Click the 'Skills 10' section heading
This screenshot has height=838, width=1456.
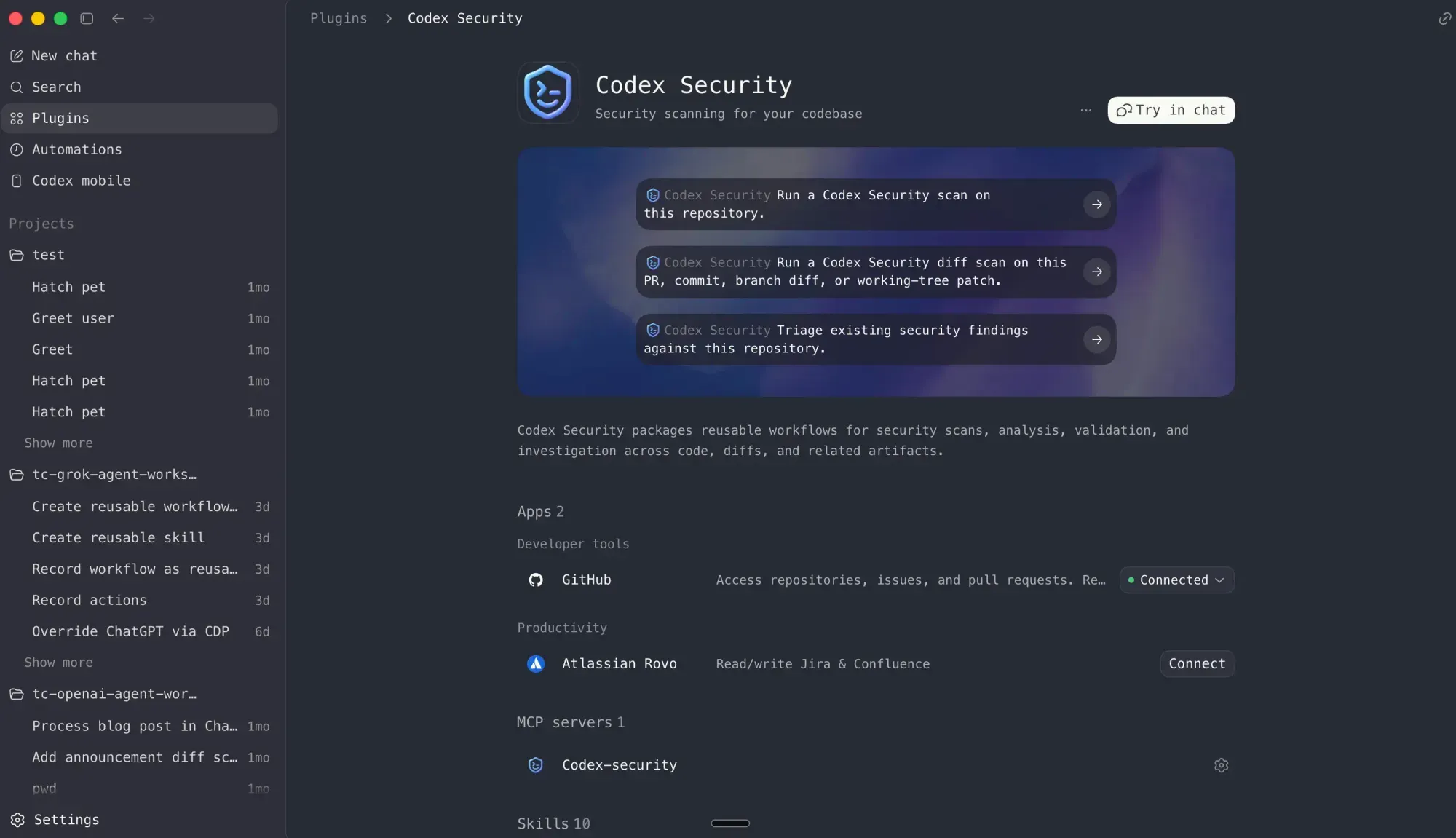click(553, 823)
